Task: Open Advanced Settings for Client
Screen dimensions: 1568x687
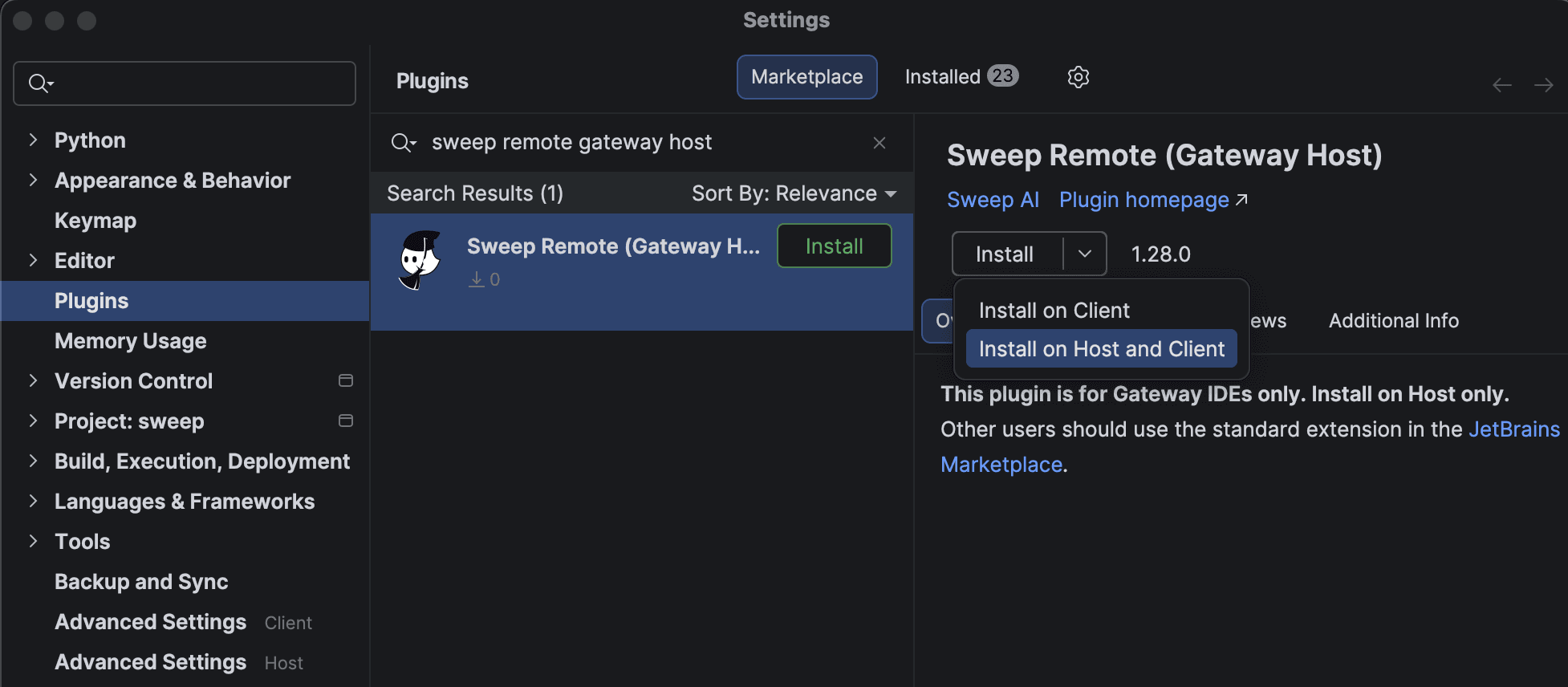Action: click(x=185, y=622)
